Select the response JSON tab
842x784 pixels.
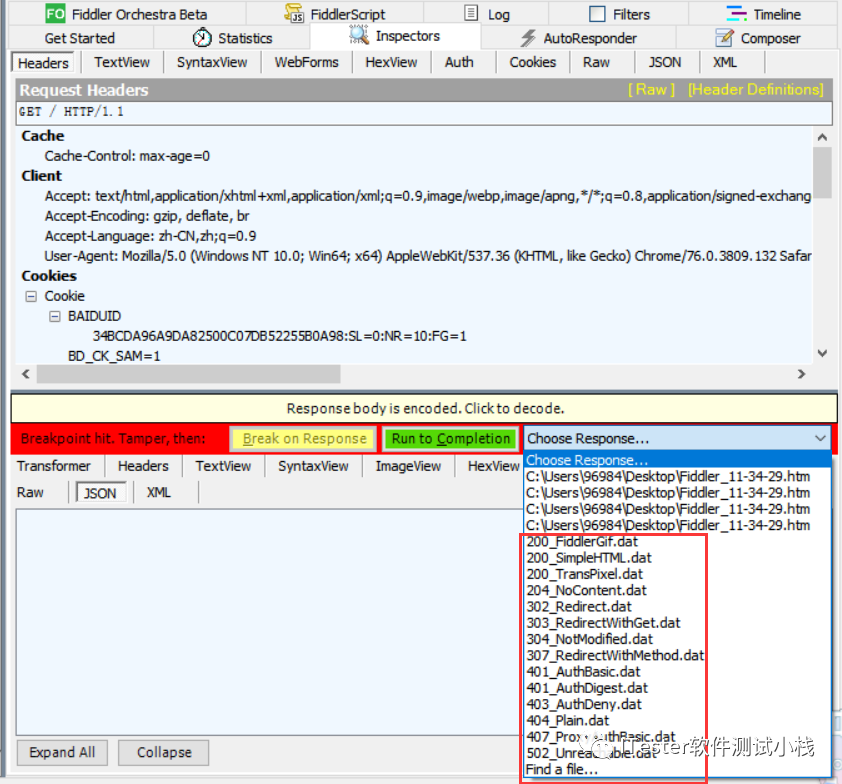coord(100,492)
